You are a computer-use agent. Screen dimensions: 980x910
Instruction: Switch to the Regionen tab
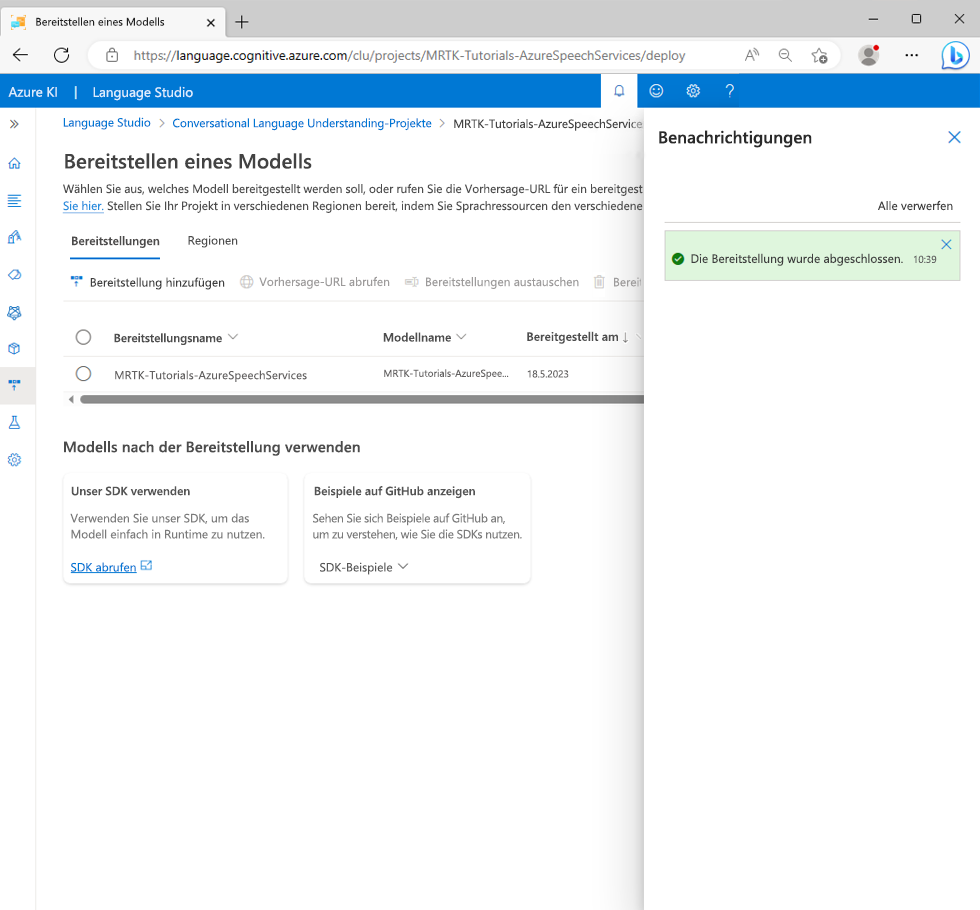tap(212, 241)
